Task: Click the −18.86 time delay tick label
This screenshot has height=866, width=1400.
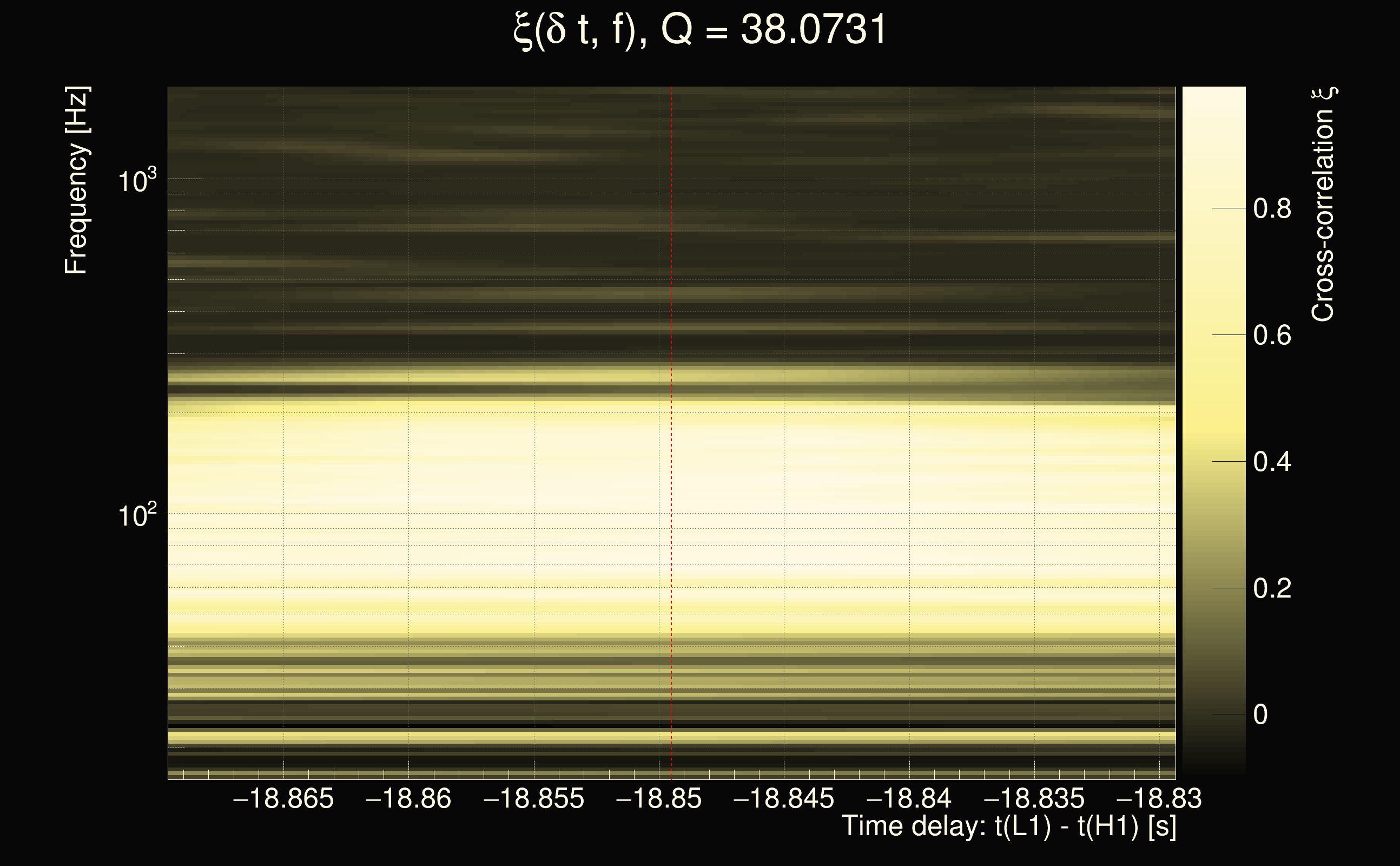Action: point(408,798)
